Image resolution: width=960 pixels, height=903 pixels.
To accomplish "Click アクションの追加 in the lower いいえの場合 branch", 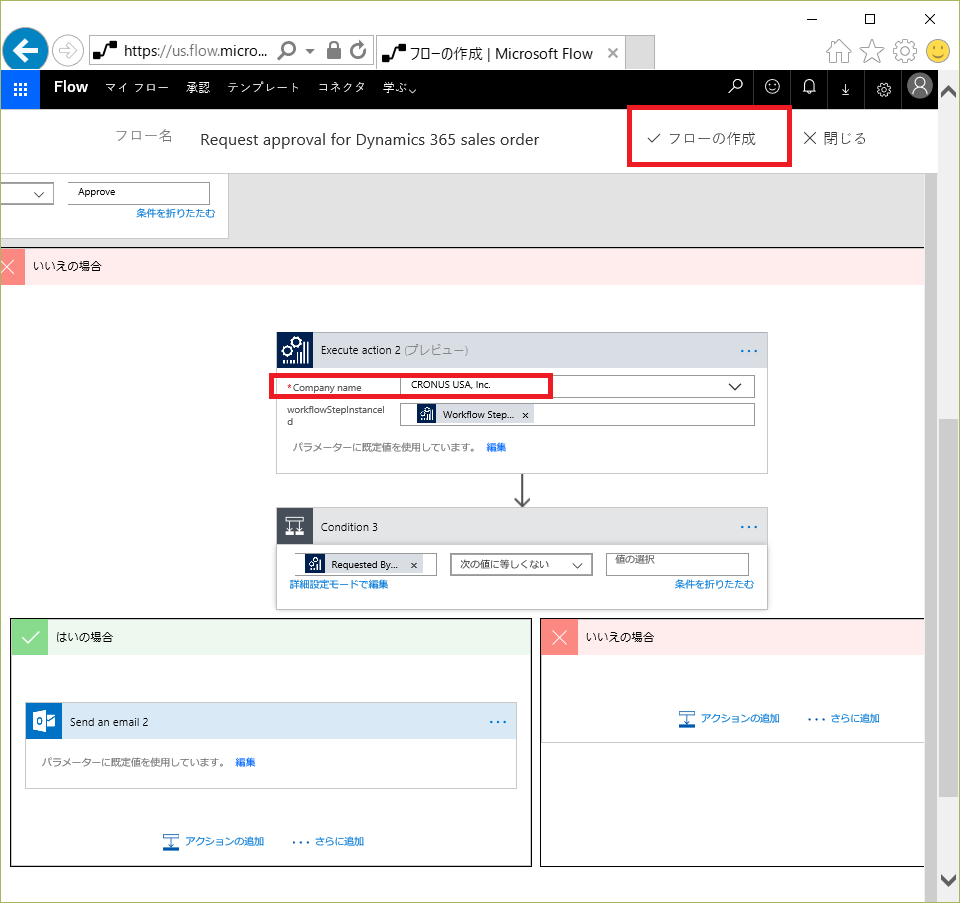I will pos(729,719).
